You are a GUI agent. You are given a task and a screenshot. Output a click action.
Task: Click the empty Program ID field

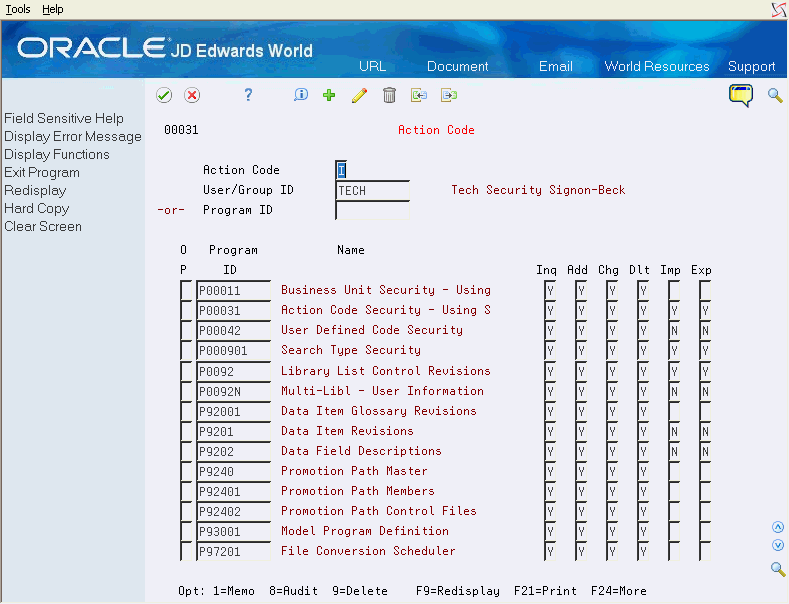[x=372, y=210]
